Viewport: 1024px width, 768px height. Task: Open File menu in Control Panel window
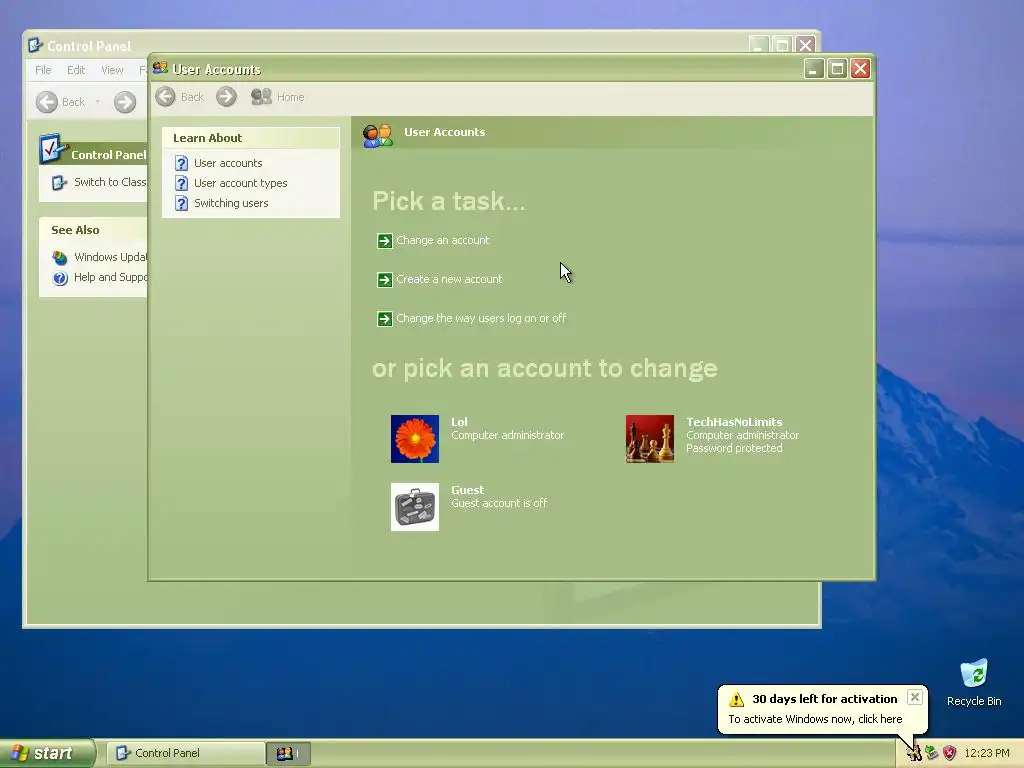[x=43, y=70]
